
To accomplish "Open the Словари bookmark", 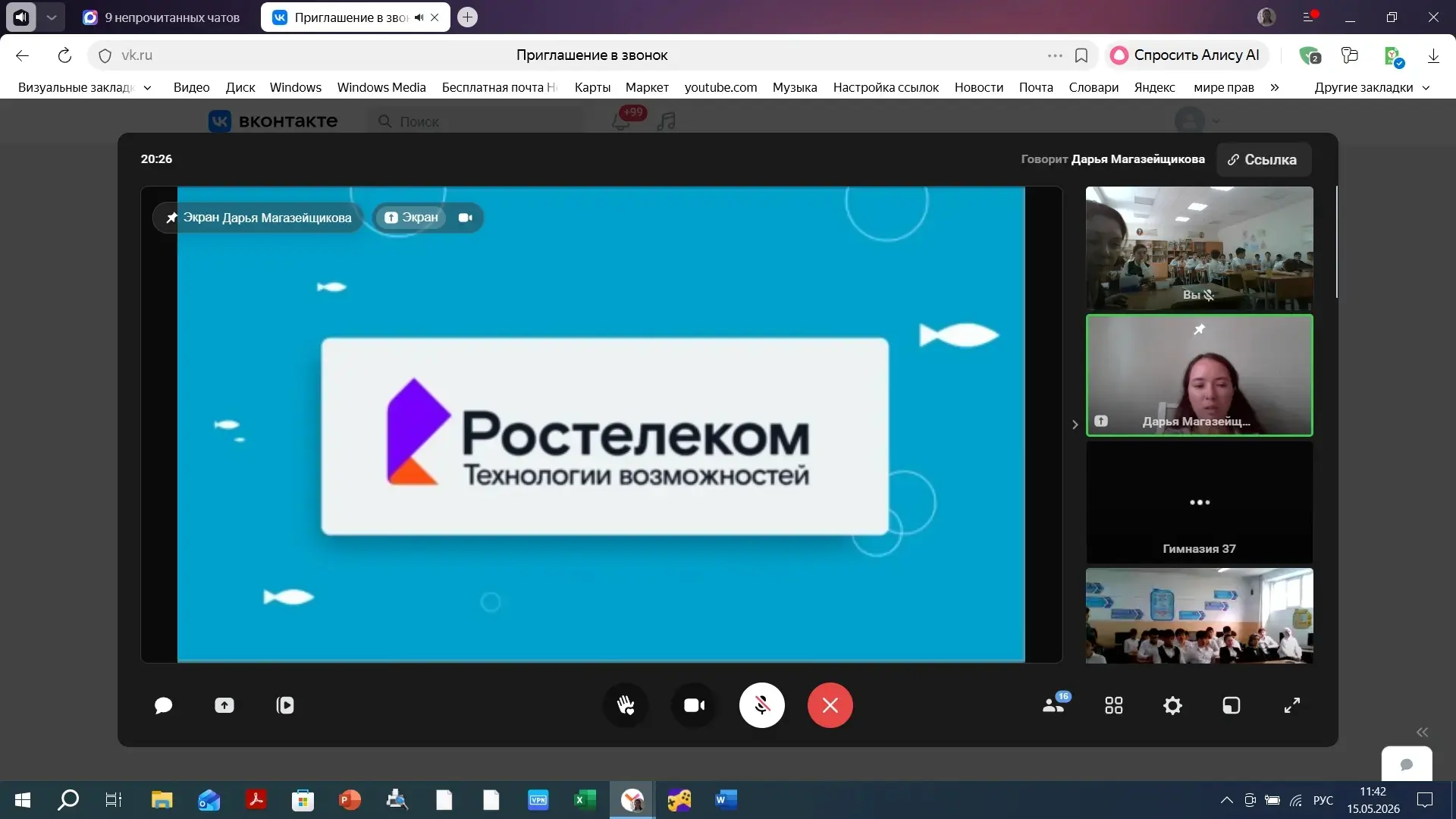I will tap(1094, 87).
